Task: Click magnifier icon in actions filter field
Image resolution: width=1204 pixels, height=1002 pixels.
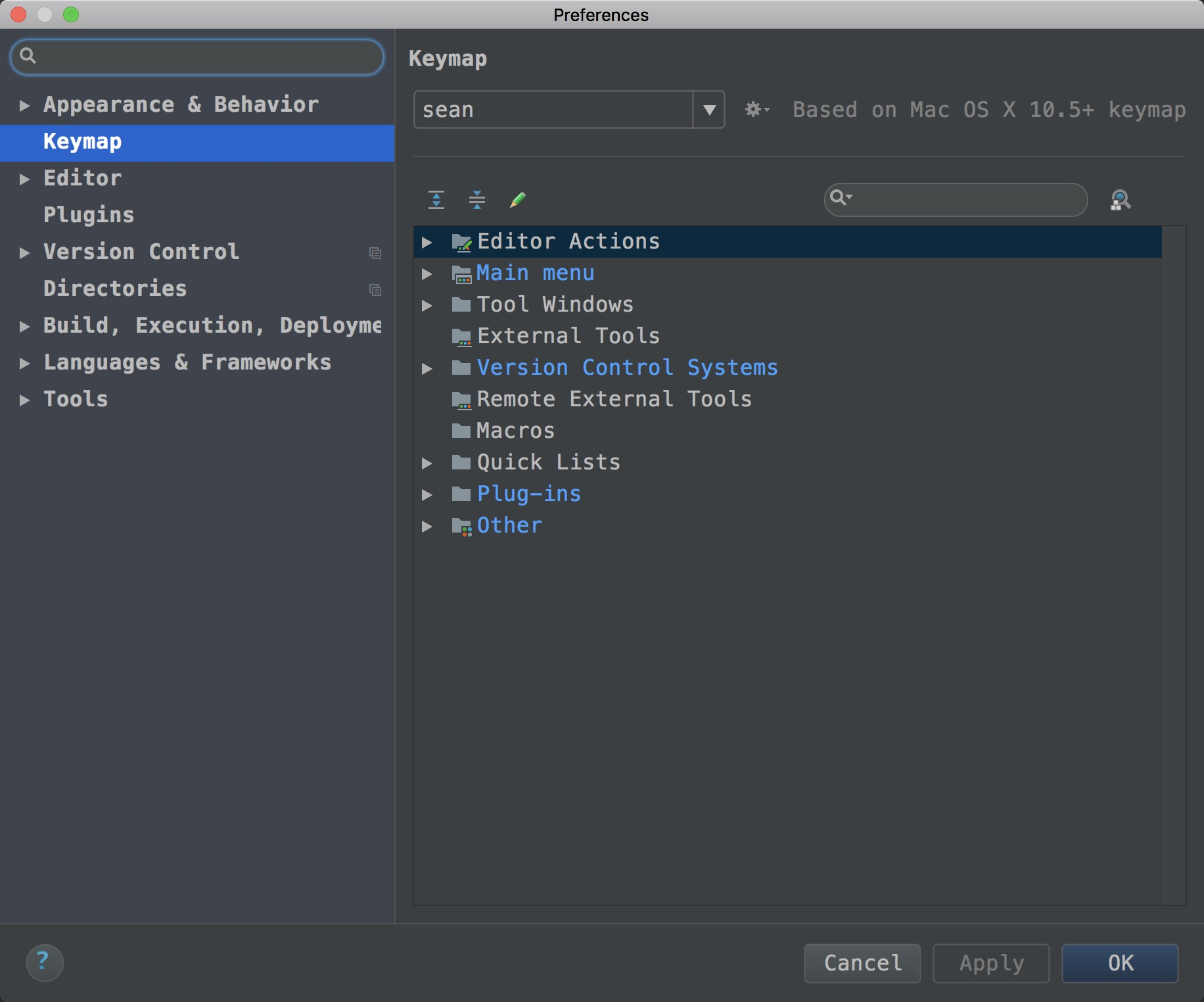Action: pyautogui.click(x=841, y=197)
